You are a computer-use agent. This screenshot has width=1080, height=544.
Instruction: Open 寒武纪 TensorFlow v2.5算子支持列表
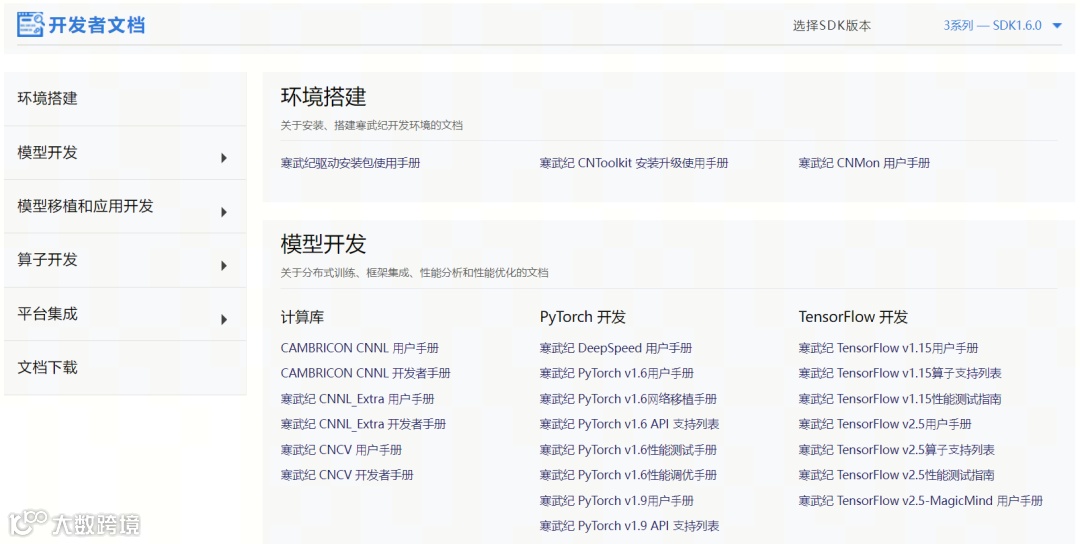[x=896, y=450]
